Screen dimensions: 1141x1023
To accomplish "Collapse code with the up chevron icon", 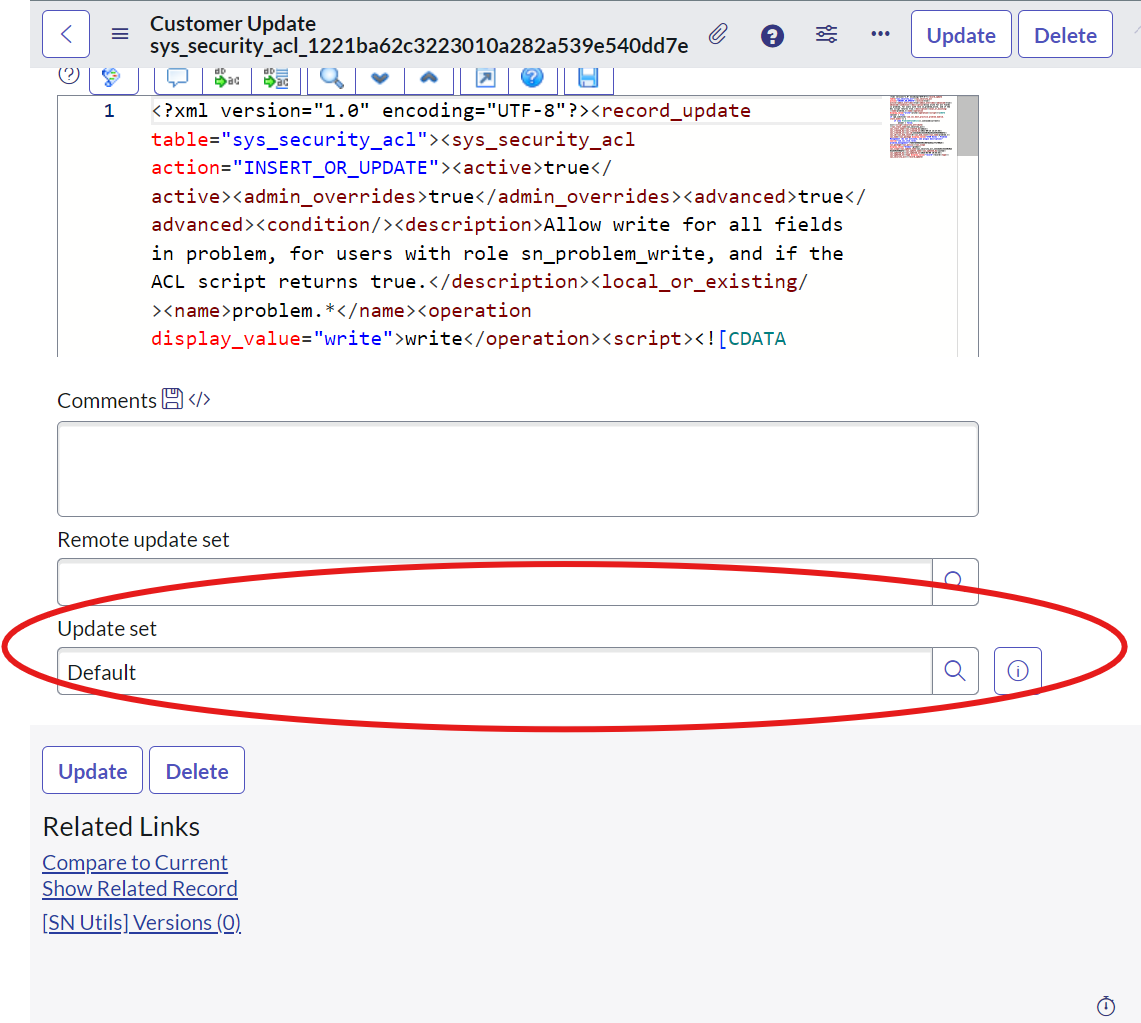I will [428, 80].
